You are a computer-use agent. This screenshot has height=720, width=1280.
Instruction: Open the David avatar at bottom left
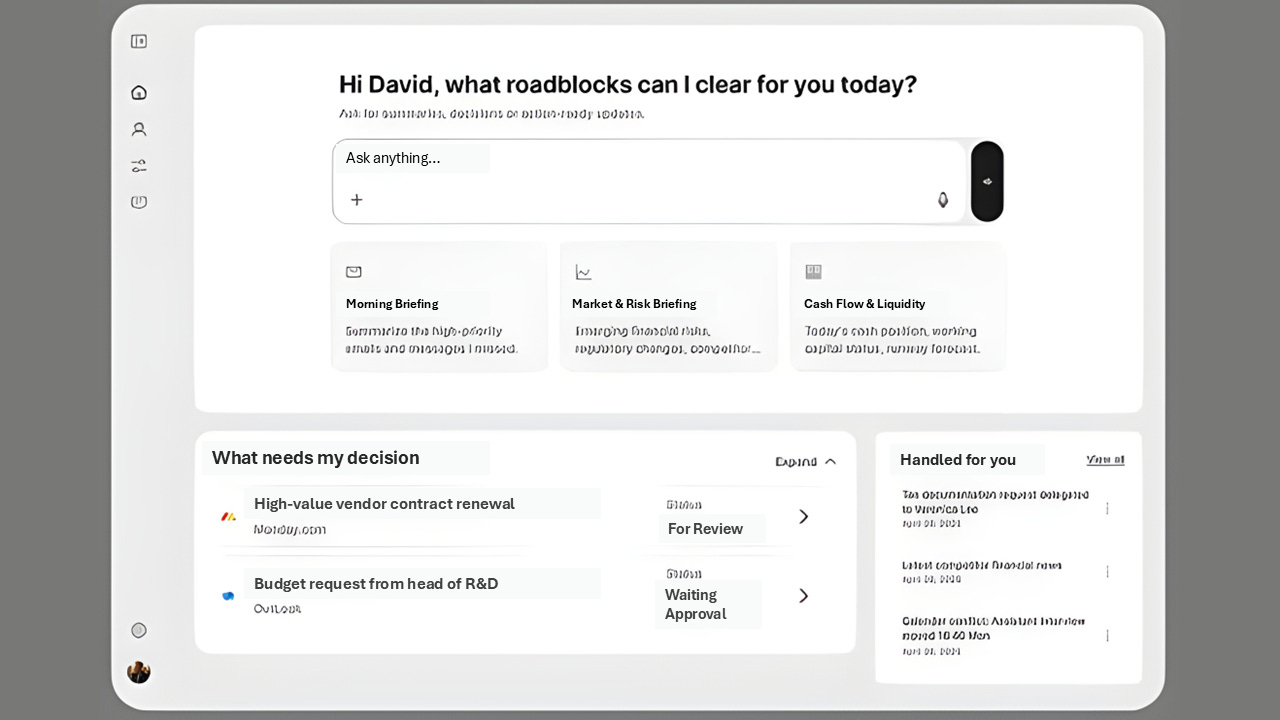(x=139, y=672)
